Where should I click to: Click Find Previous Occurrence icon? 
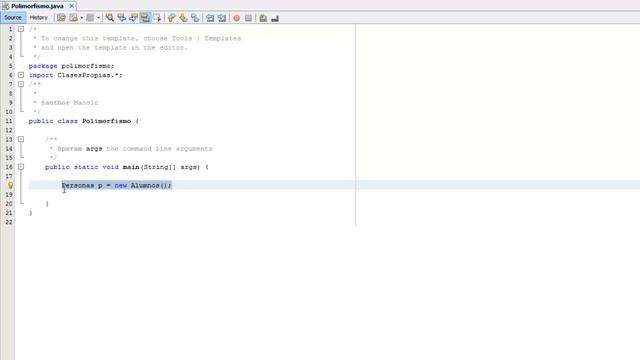point(122,18)
